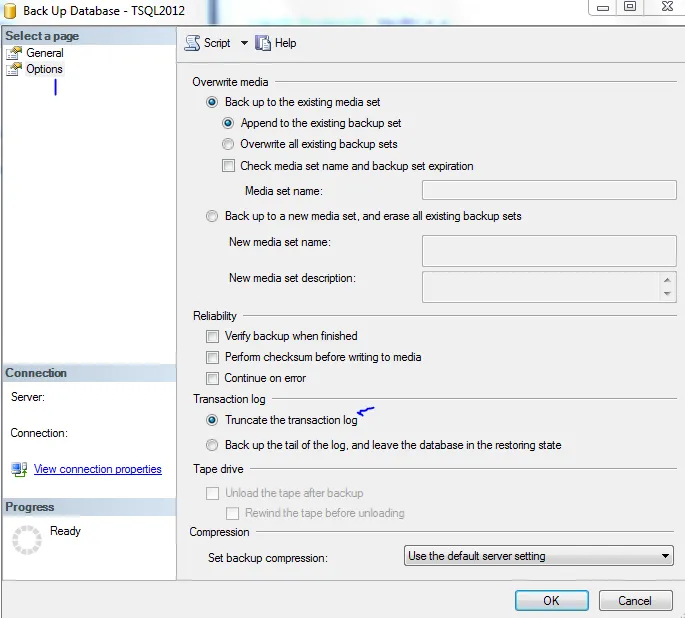This screenshot has width=685, height=618.
Task: Click the Script text label
Action: pyautogui.click(x=217, y=43)
